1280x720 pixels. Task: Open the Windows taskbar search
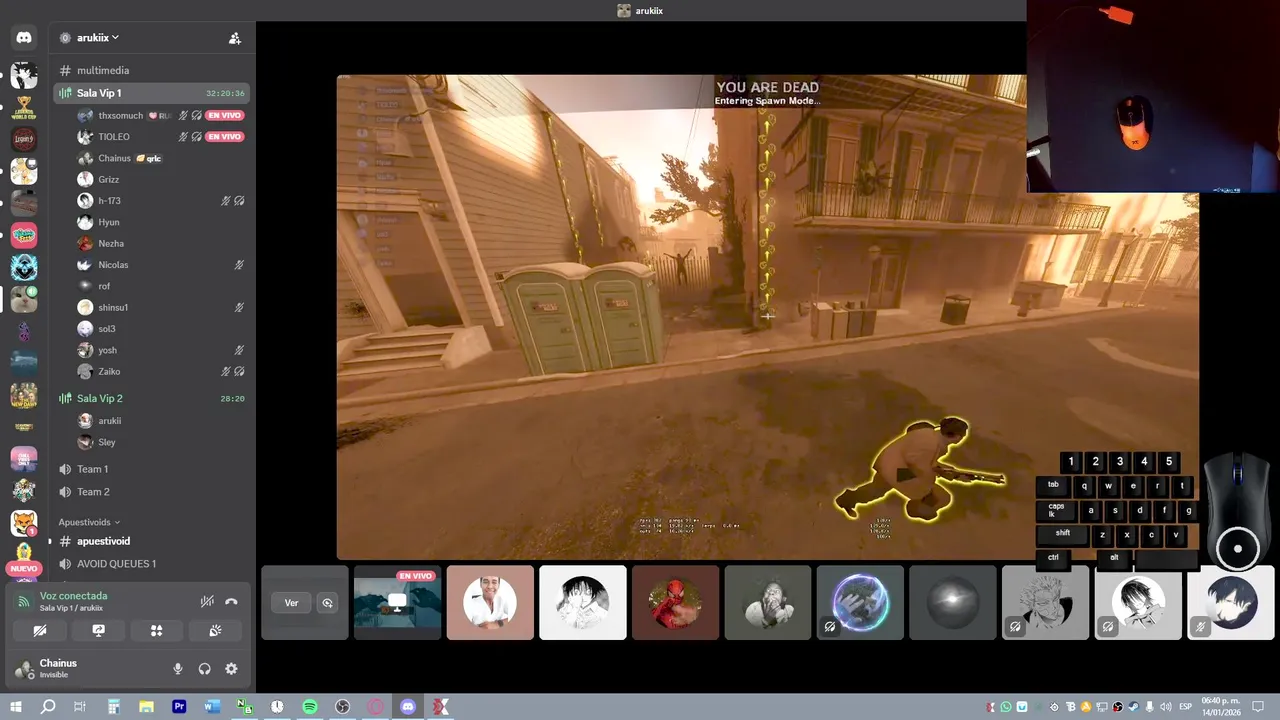48,707
